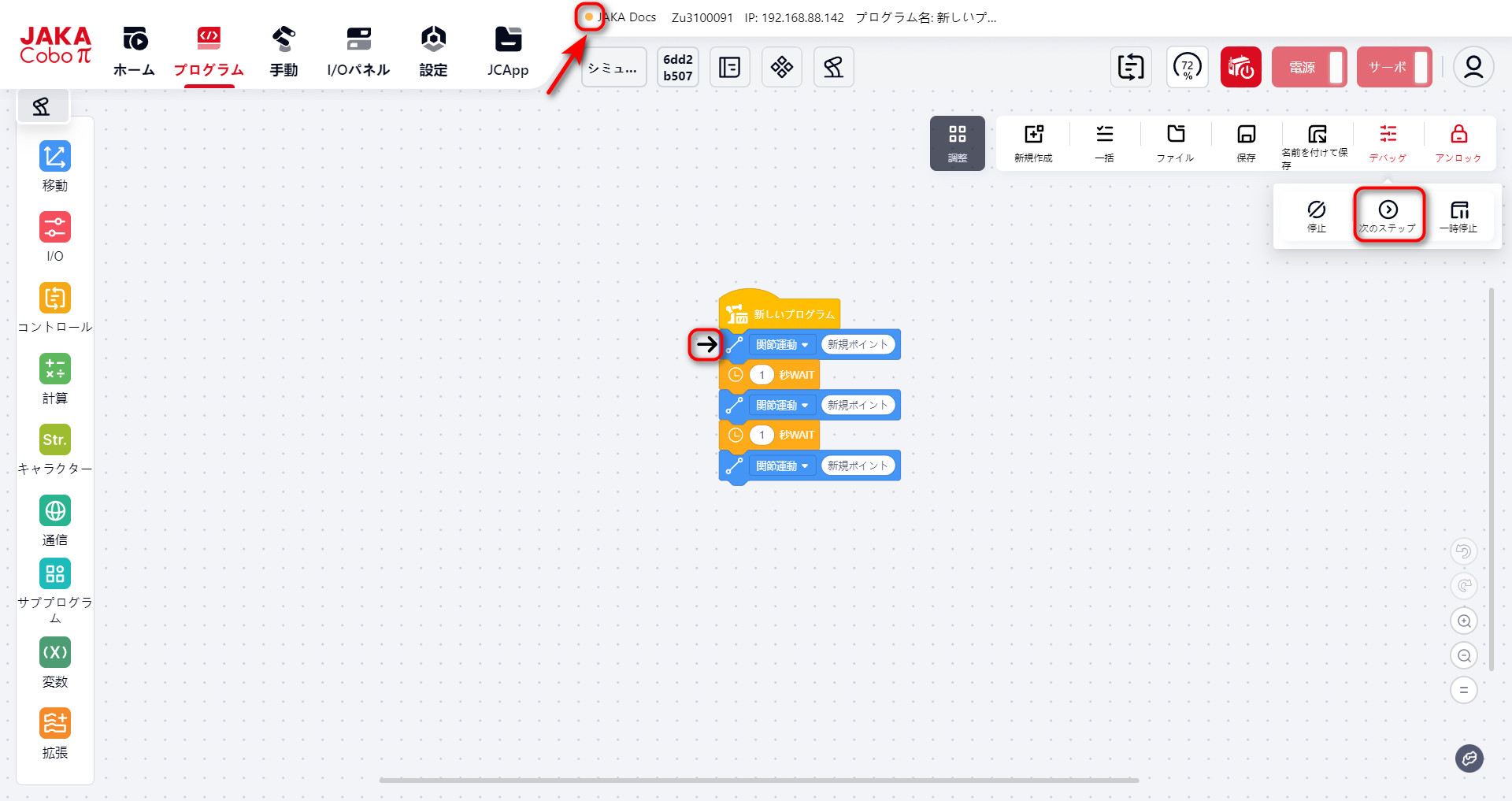
Task: Click the 72% speed rate control
Action: coord(1187,67)
